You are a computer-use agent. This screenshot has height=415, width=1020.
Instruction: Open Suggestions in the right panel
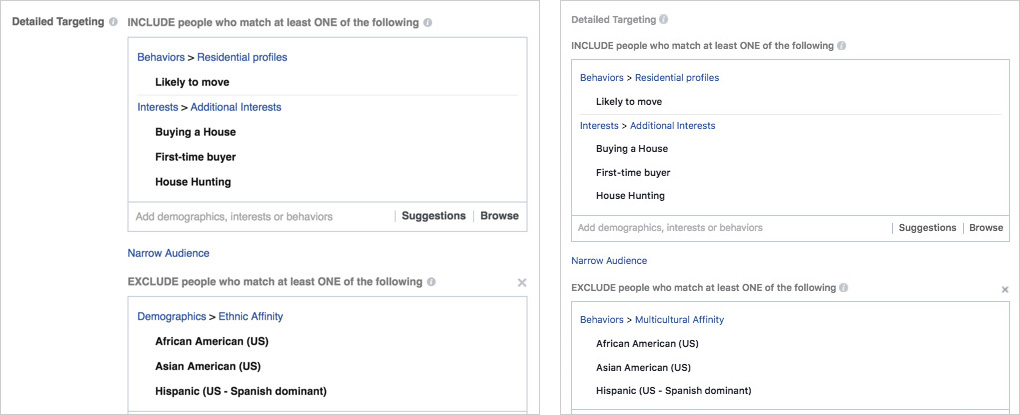[927, 228]
